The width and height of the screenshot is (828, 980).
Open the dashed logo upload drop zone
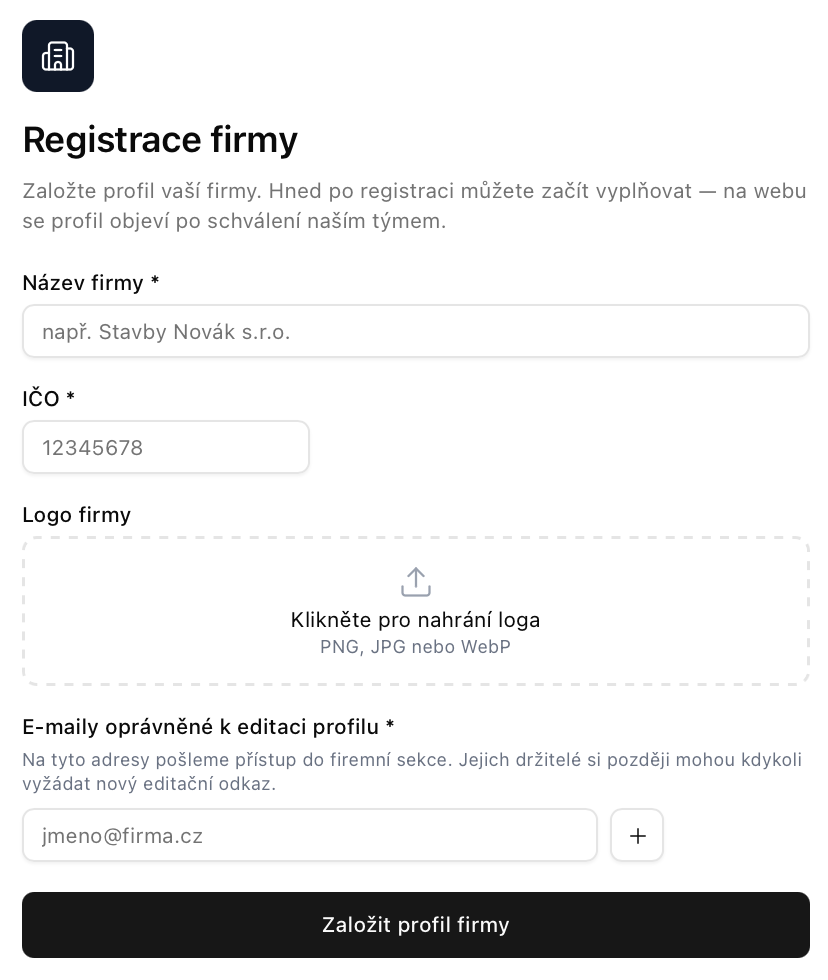point(416,611)
